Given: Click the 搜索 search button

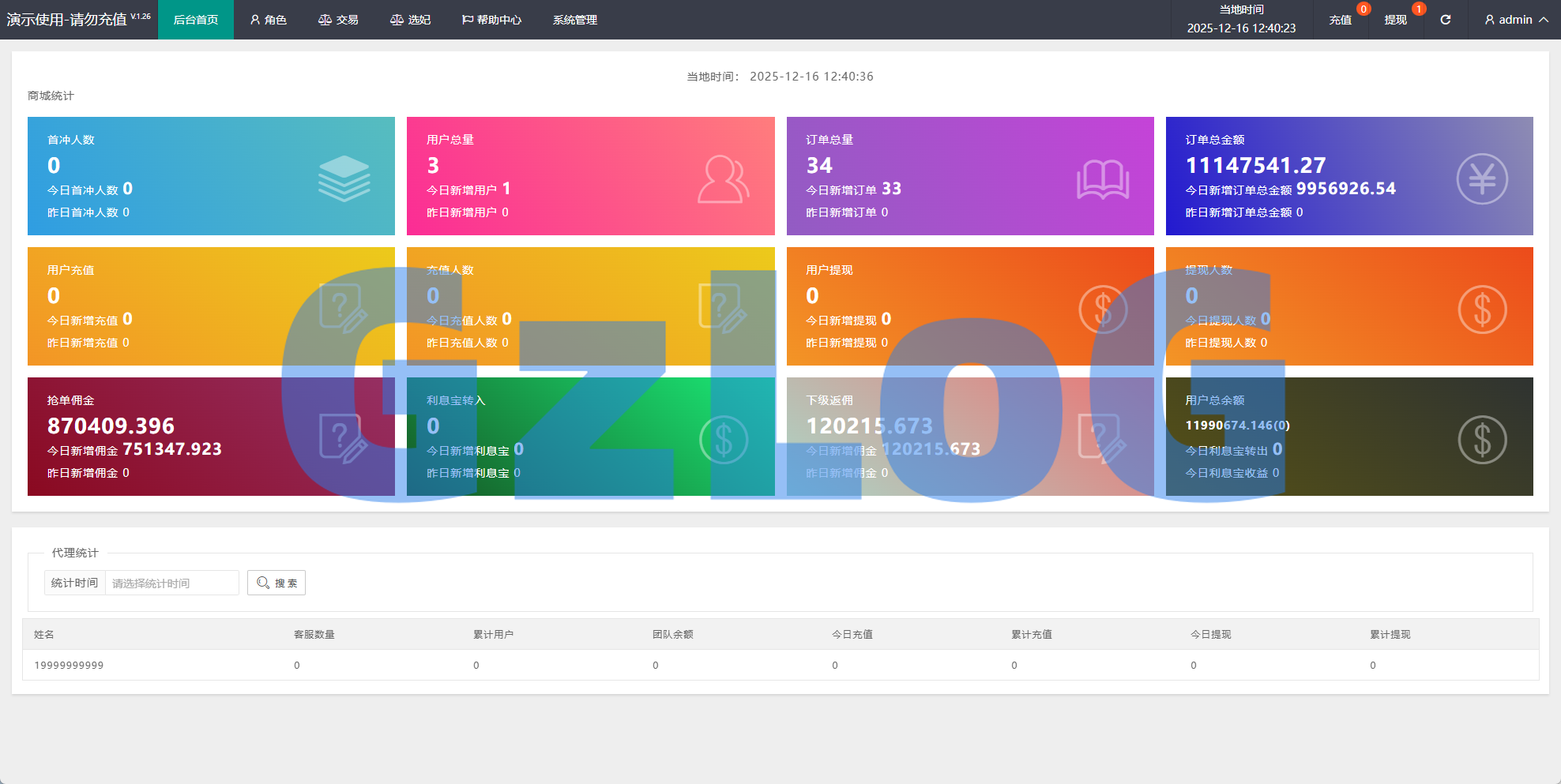Looking at the screenshot, I should [x=276, y=583].
